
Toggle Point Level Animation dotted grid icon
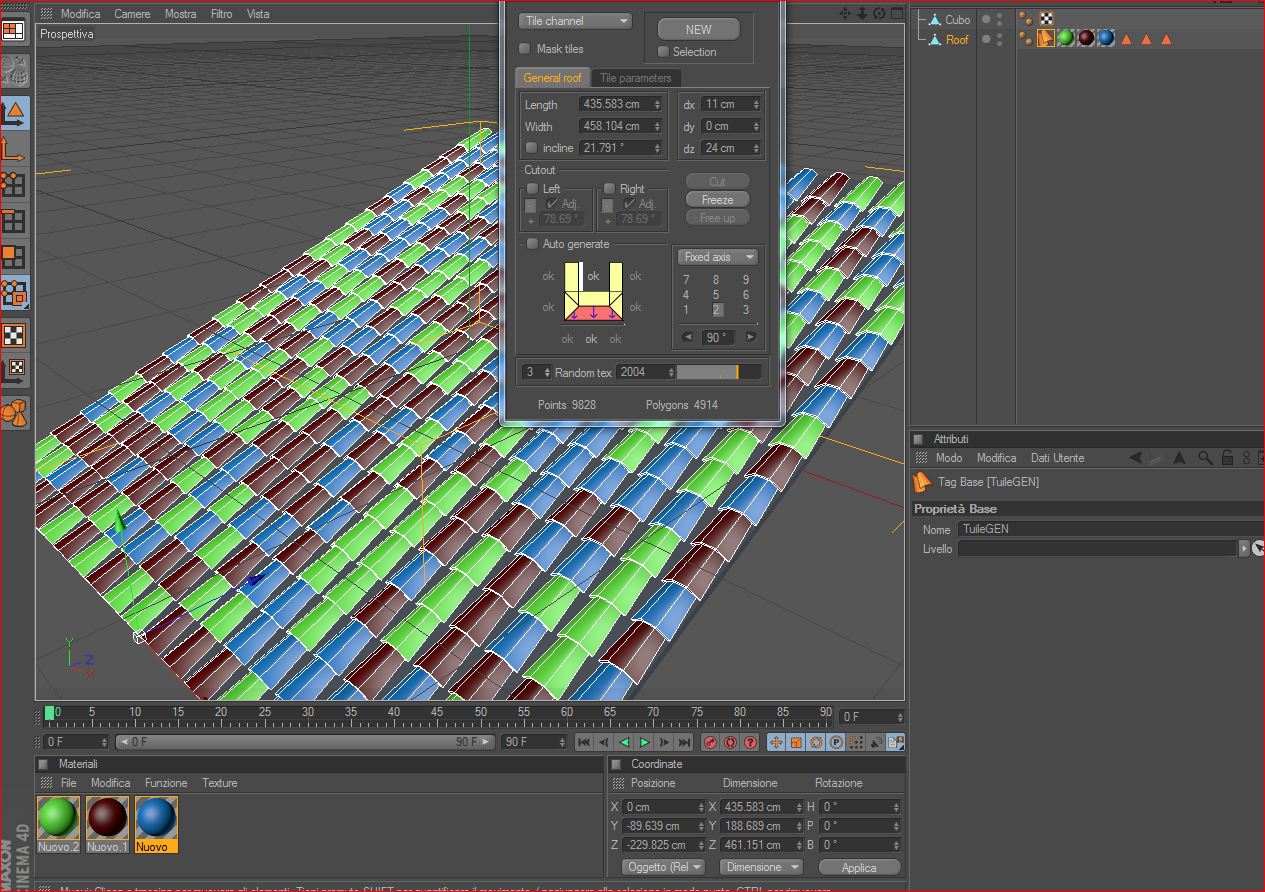coord(856,742)
